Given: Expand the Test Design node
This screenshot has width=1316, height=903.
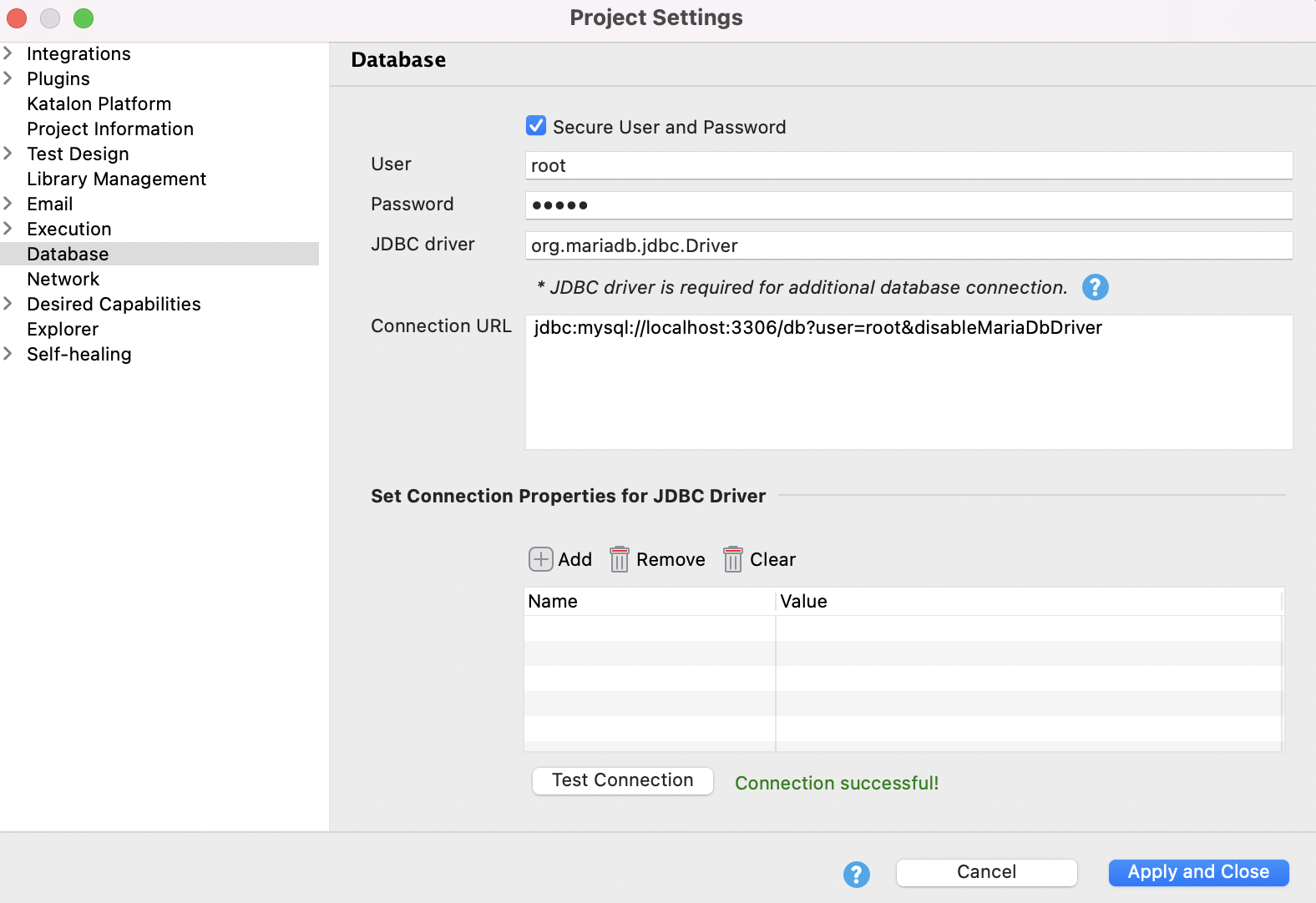Looking at the screenshot, I should [8, 154].
